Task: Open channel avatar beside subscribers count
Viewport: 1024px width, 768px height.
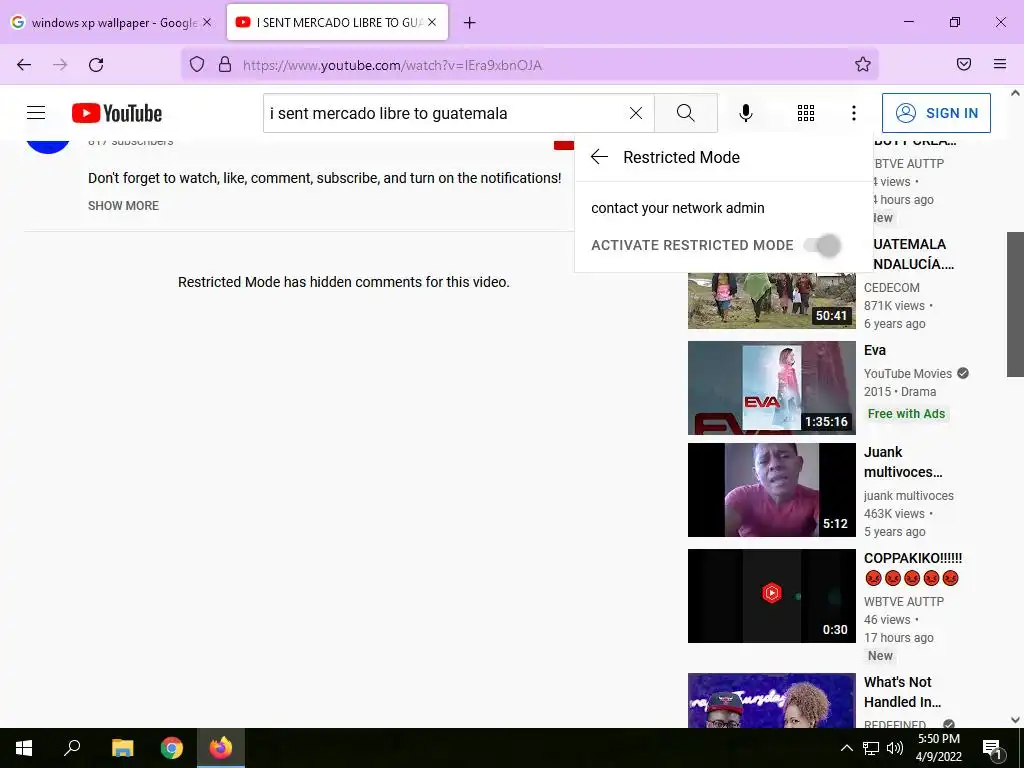Action: [x=48, y=146]
